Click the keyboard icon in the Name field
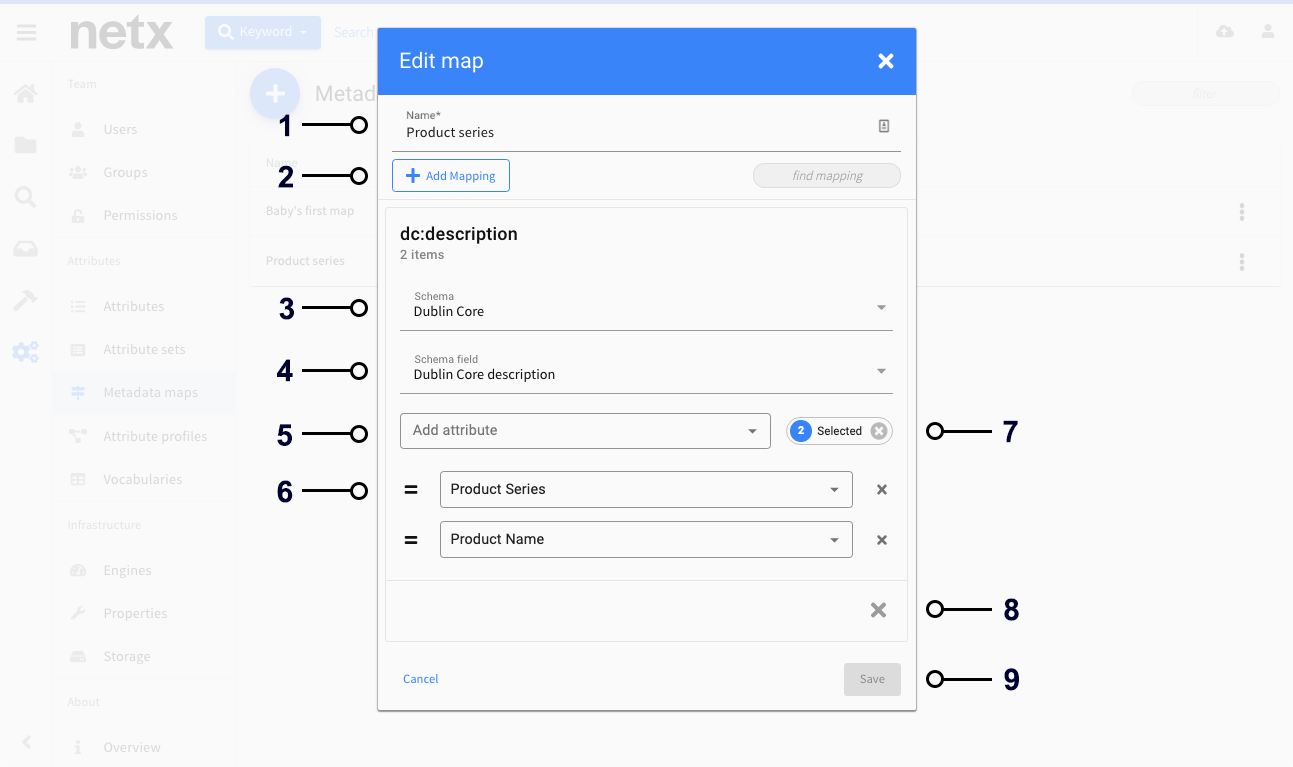 pos(884,125)
